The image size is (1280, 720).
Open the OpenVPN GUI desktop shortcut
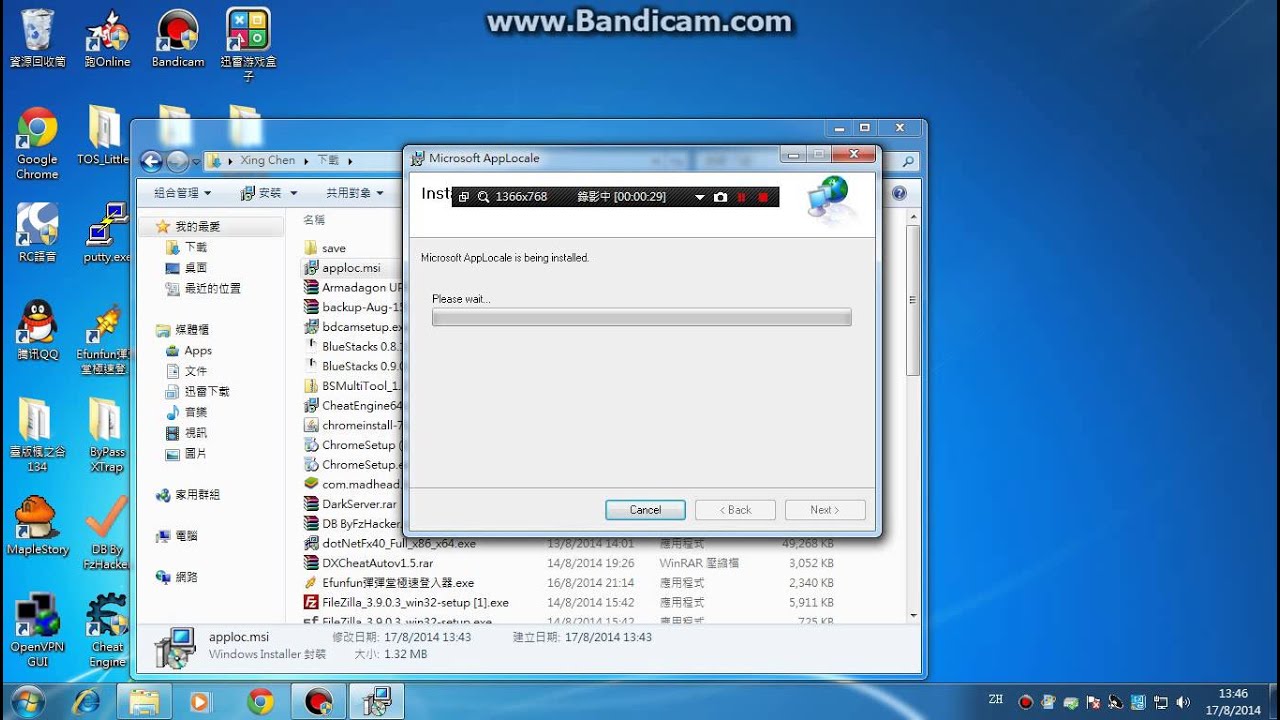(37, 630)
